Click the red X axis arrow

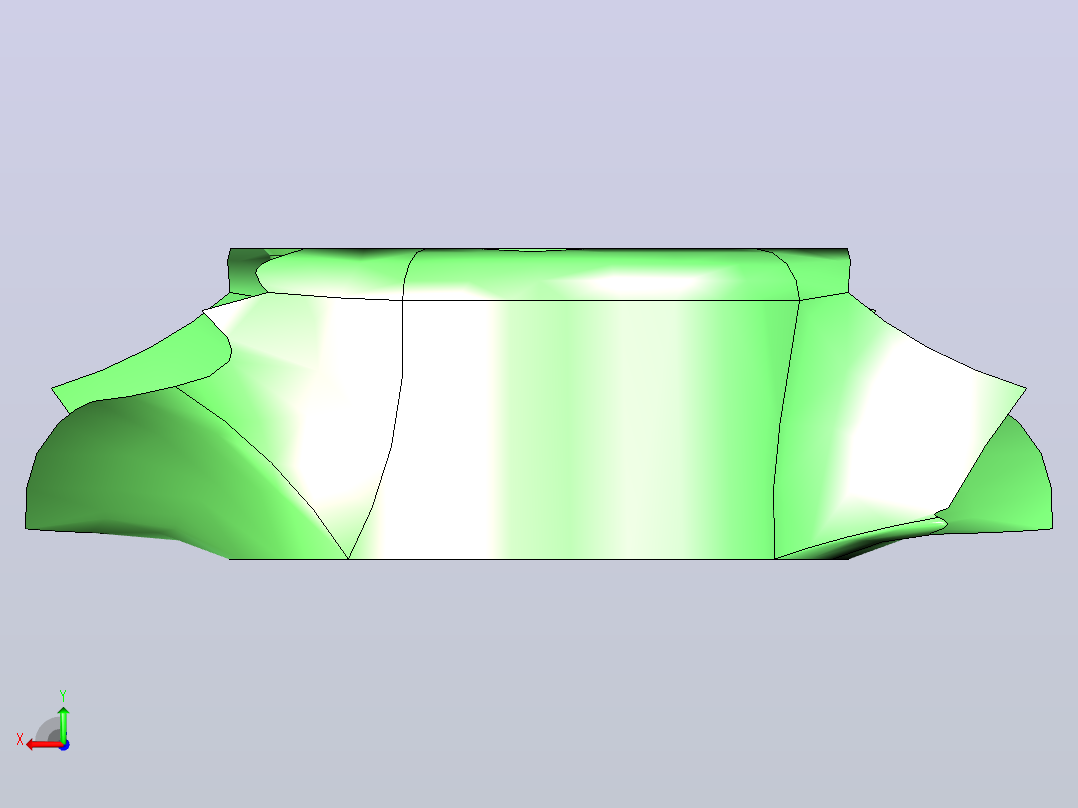[44, 745]
